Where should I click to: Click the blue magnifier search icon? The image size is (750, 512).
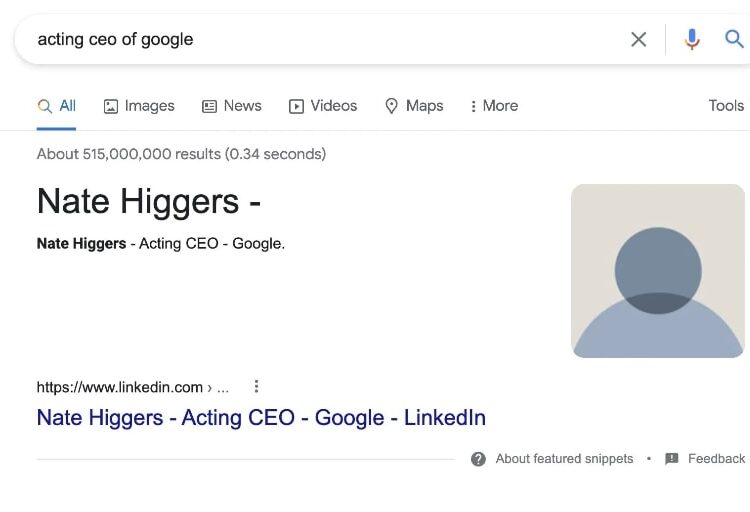734,40
